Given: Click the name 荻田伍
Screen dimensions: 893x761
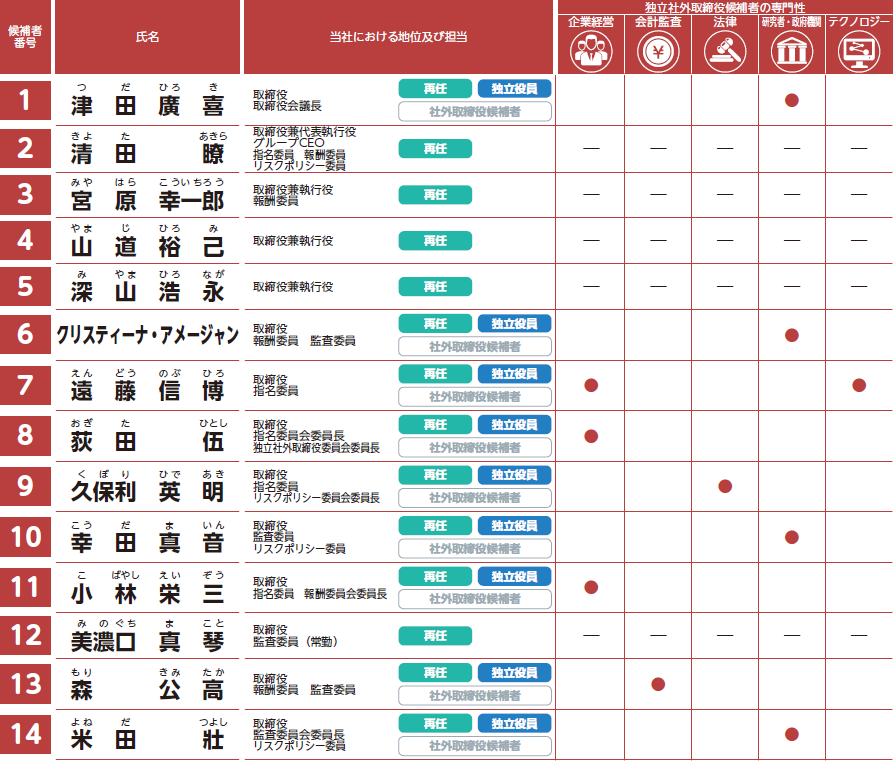Looking at the screenshot, I should 148,441.
